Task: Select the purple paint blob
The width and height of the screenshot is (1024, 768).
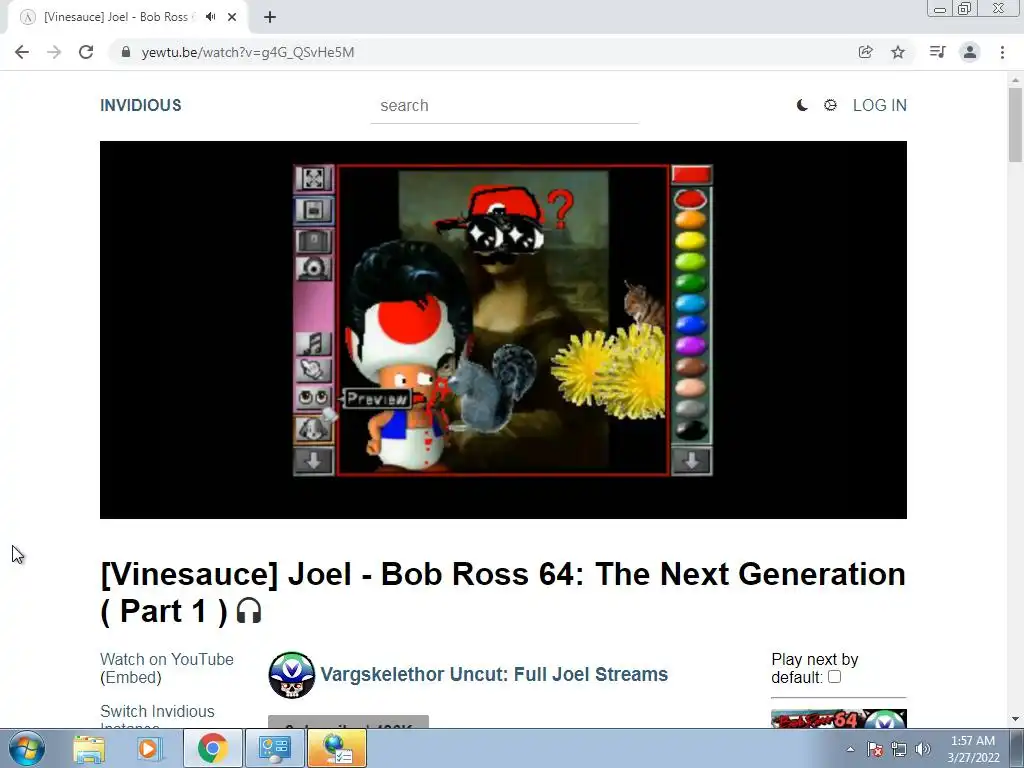Action: point(690,345)
